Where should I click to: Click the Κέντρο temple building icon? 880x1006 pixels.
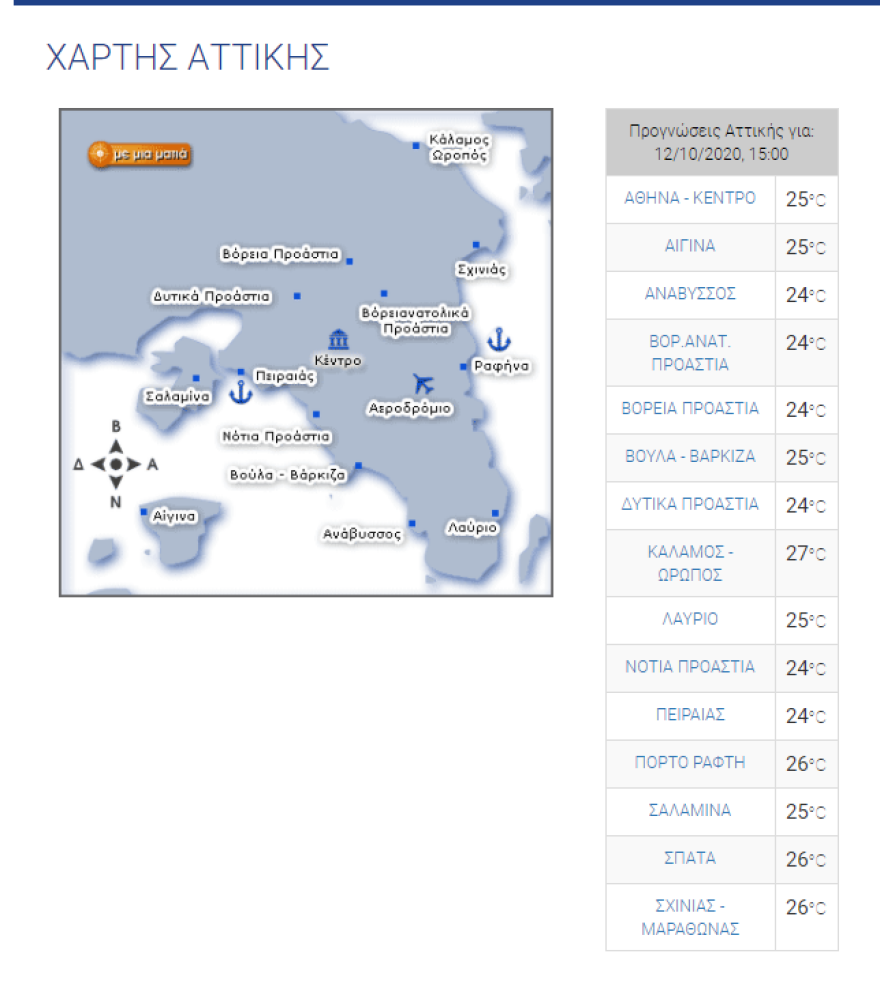tap(338, 338)
